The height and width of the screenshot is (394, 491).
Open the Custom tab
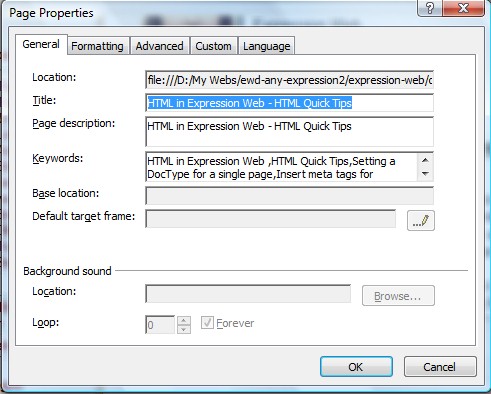pos(213,46)
